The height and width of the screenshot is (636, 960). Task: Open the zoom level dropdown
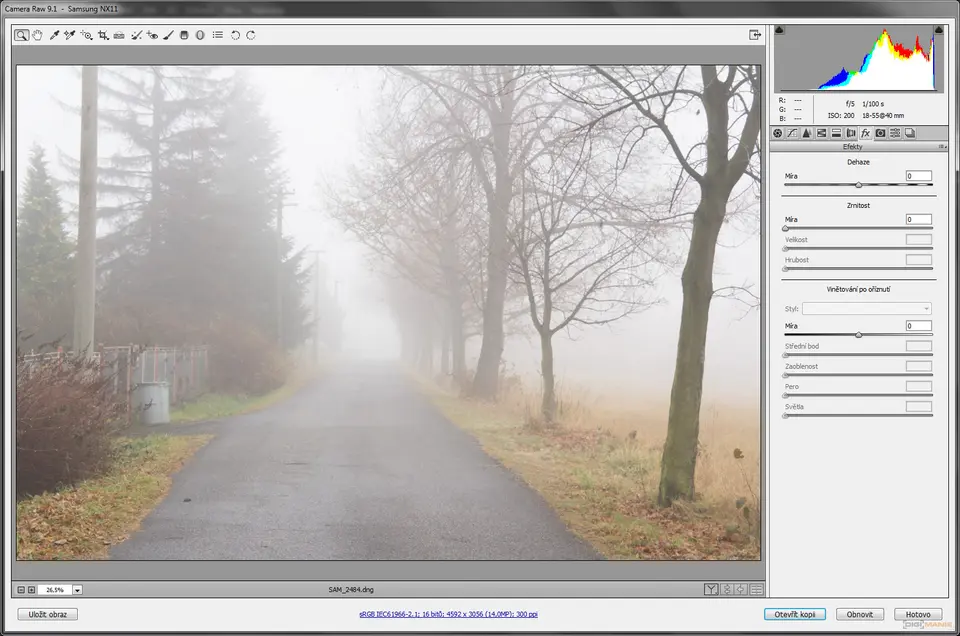pos(77,590)
